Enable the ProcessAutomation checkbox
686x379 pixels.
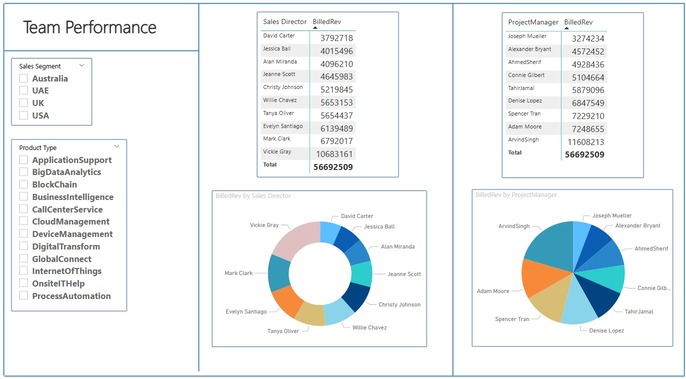(x=24, y=296)
